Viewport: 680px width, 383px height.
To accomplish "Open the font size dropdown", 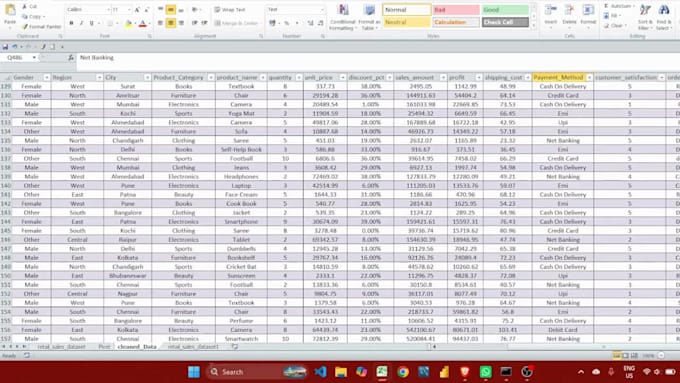I will pyautogui.click(x=129, y=10).
